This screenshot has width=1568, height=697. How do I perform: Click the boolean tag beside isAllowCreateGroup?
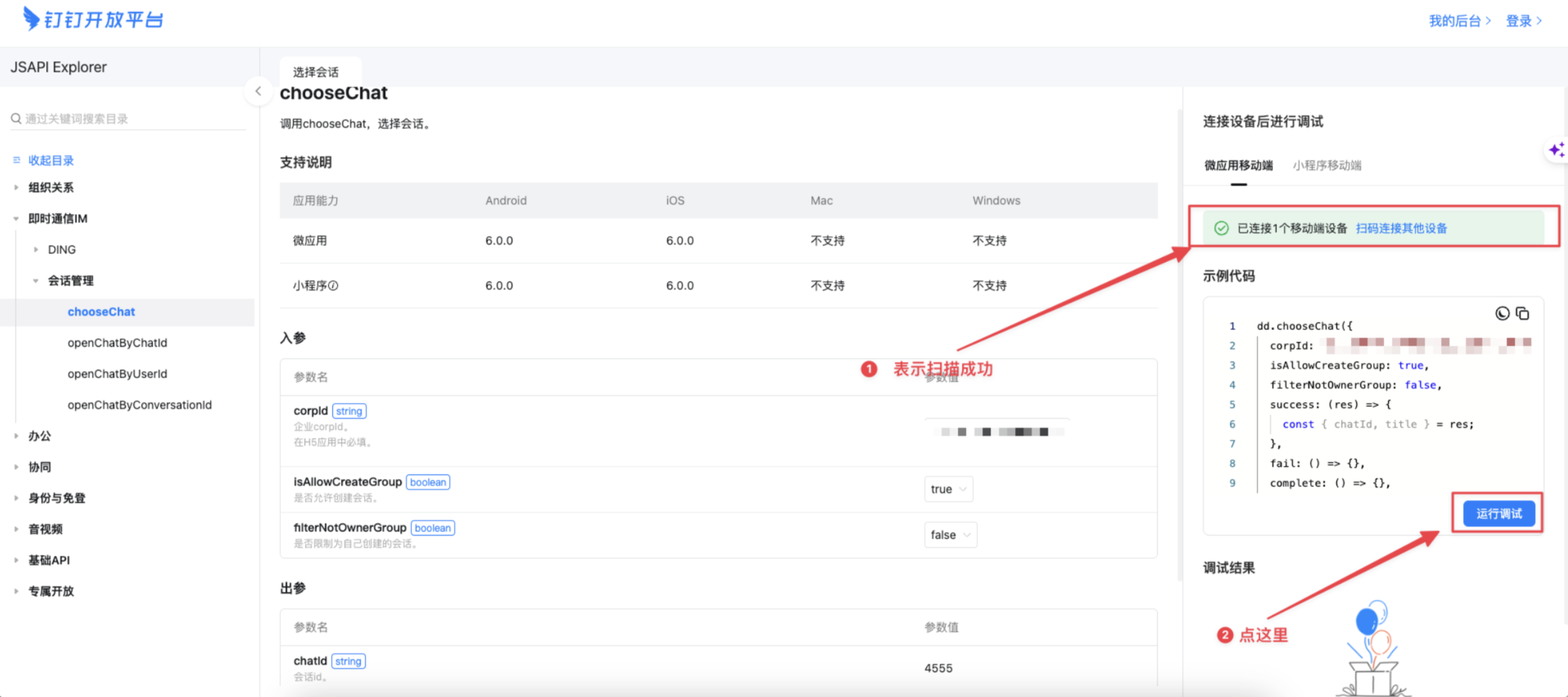[428, 482]
